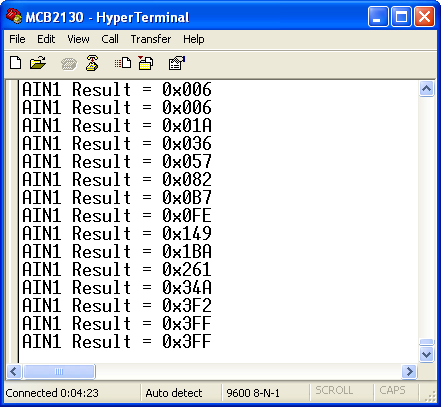Click the line reading 0x0B7
Screen dimensions: 441x407
click(117, 198)
